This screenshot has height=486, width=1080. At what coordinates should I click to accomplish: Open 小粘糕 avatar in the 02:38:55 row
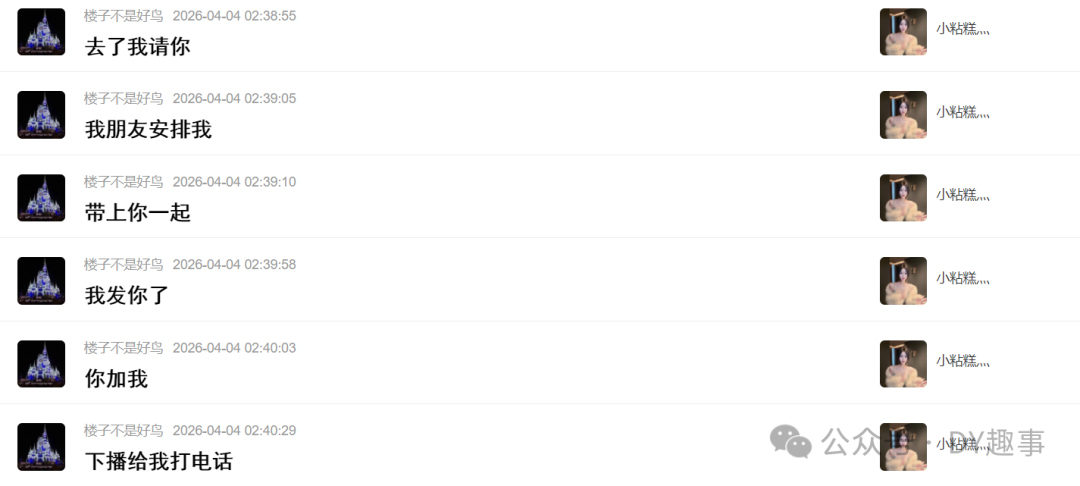903,32
